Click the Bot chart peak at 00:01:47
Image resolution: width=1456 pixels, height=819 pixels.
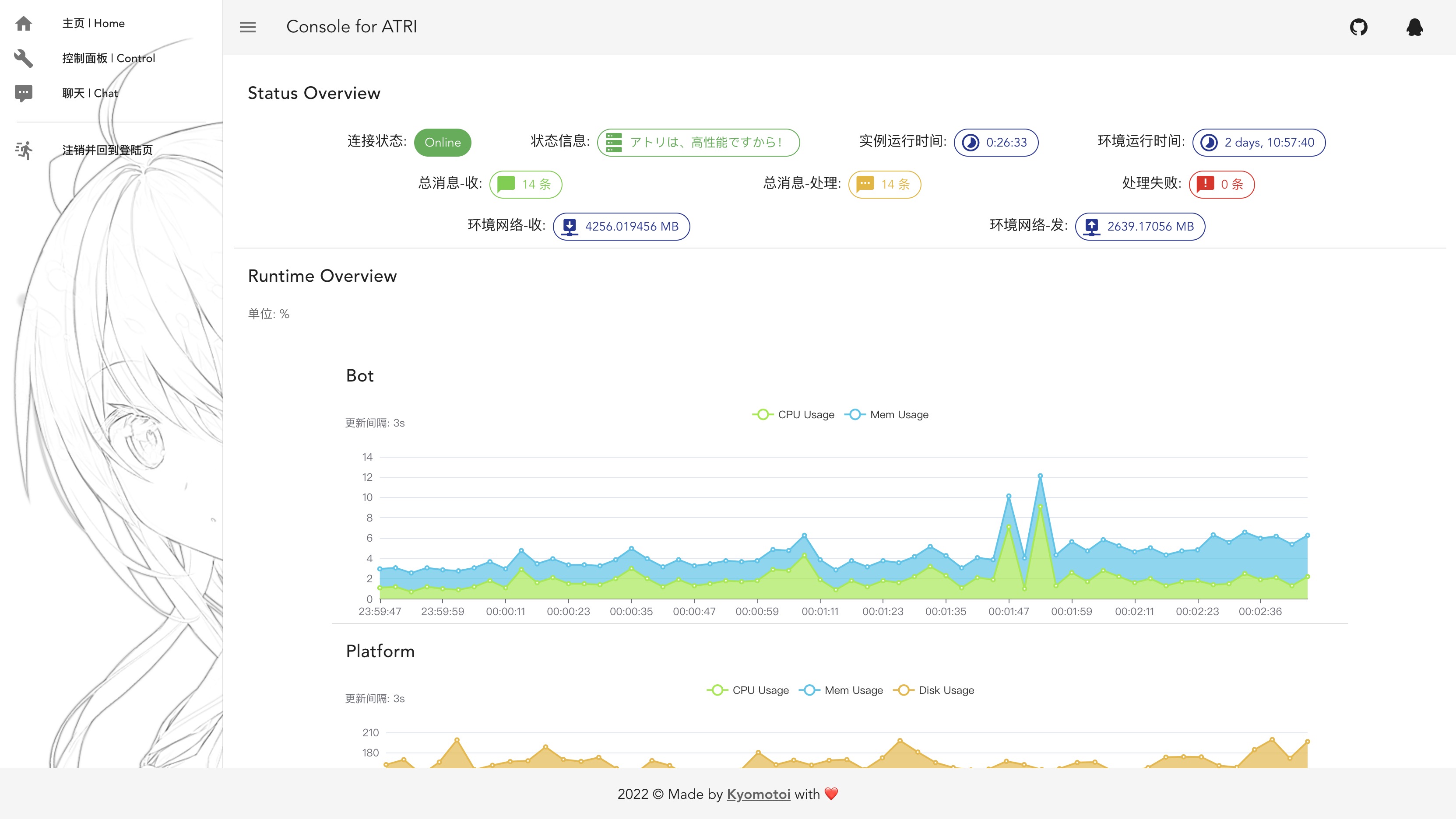[x=1009, y=497]
